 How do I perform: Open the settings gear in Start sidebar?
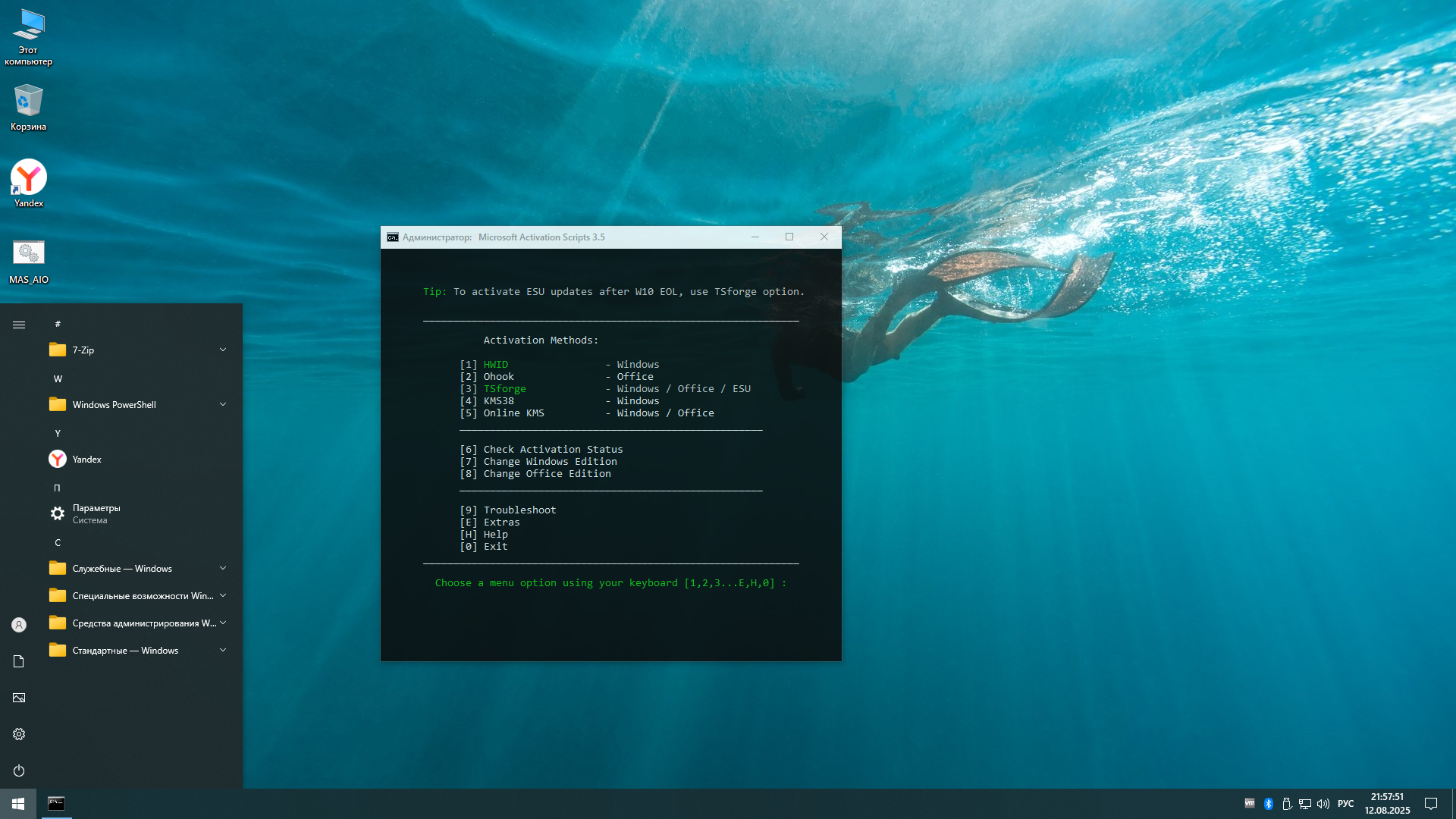pyautogui.click(x=19, y=734)
